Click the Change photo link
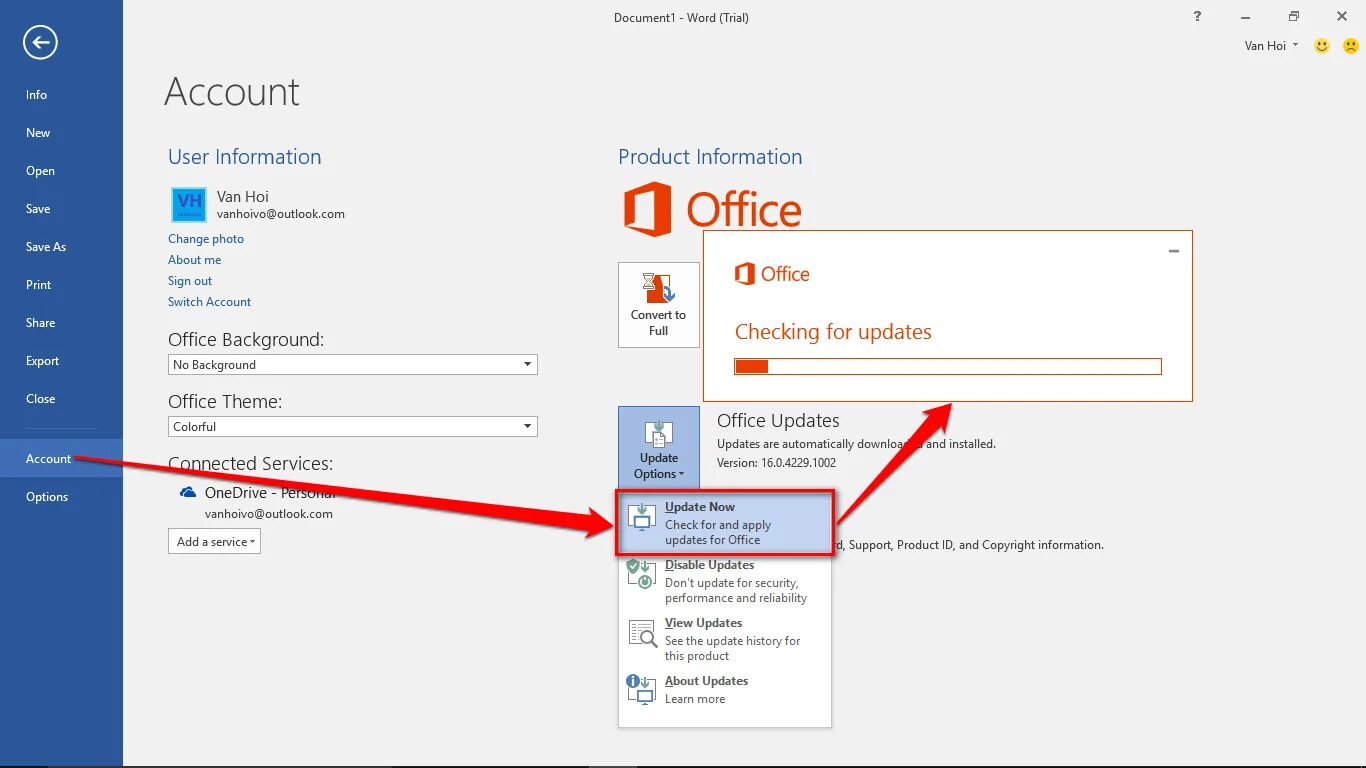The image size is (1366, 768). 206,239
